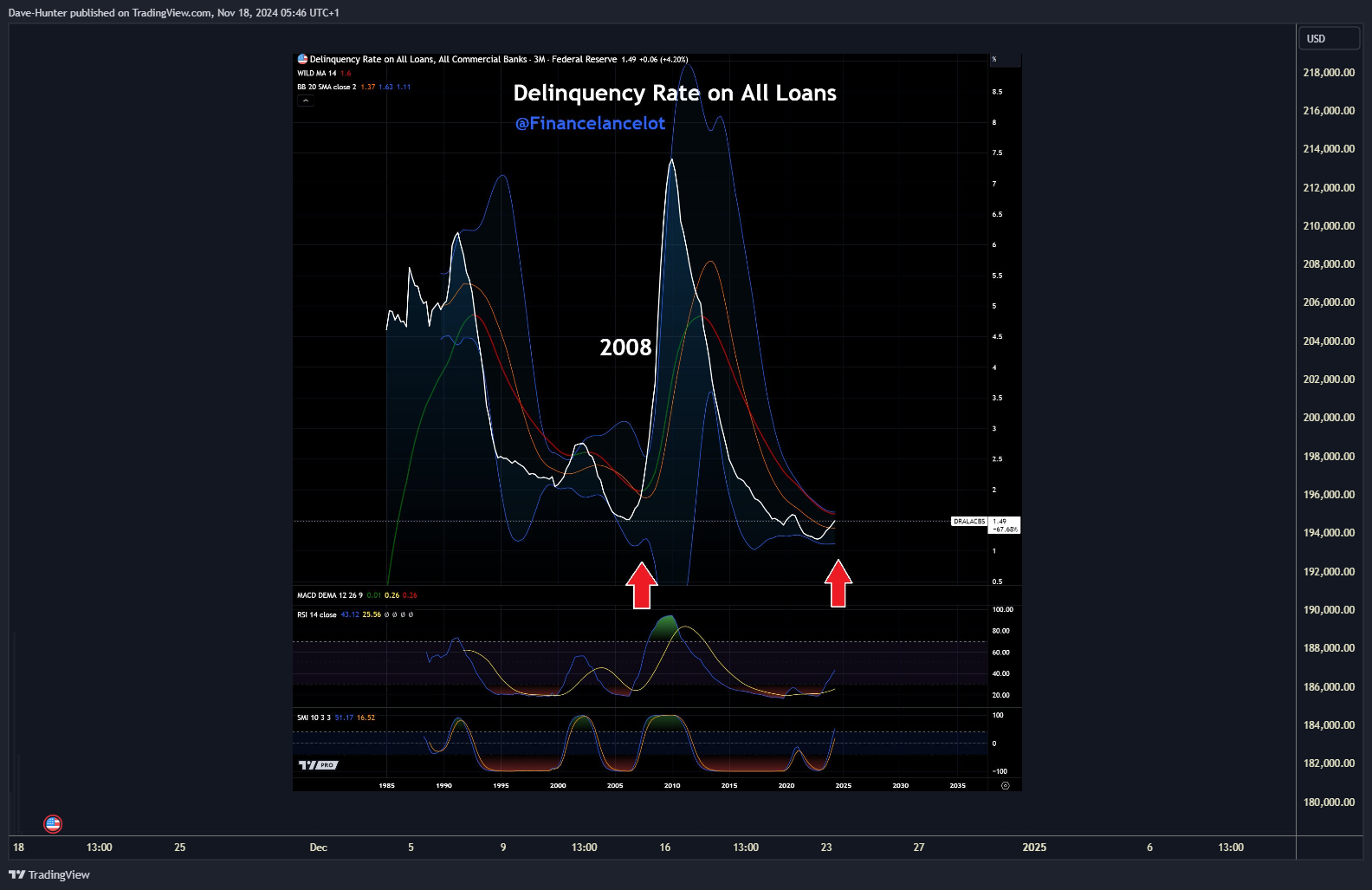The image size is (1372, 890).
Task: Click the 'Delinquency Rate on All Loans' heading
Action: tap(675, 93)
